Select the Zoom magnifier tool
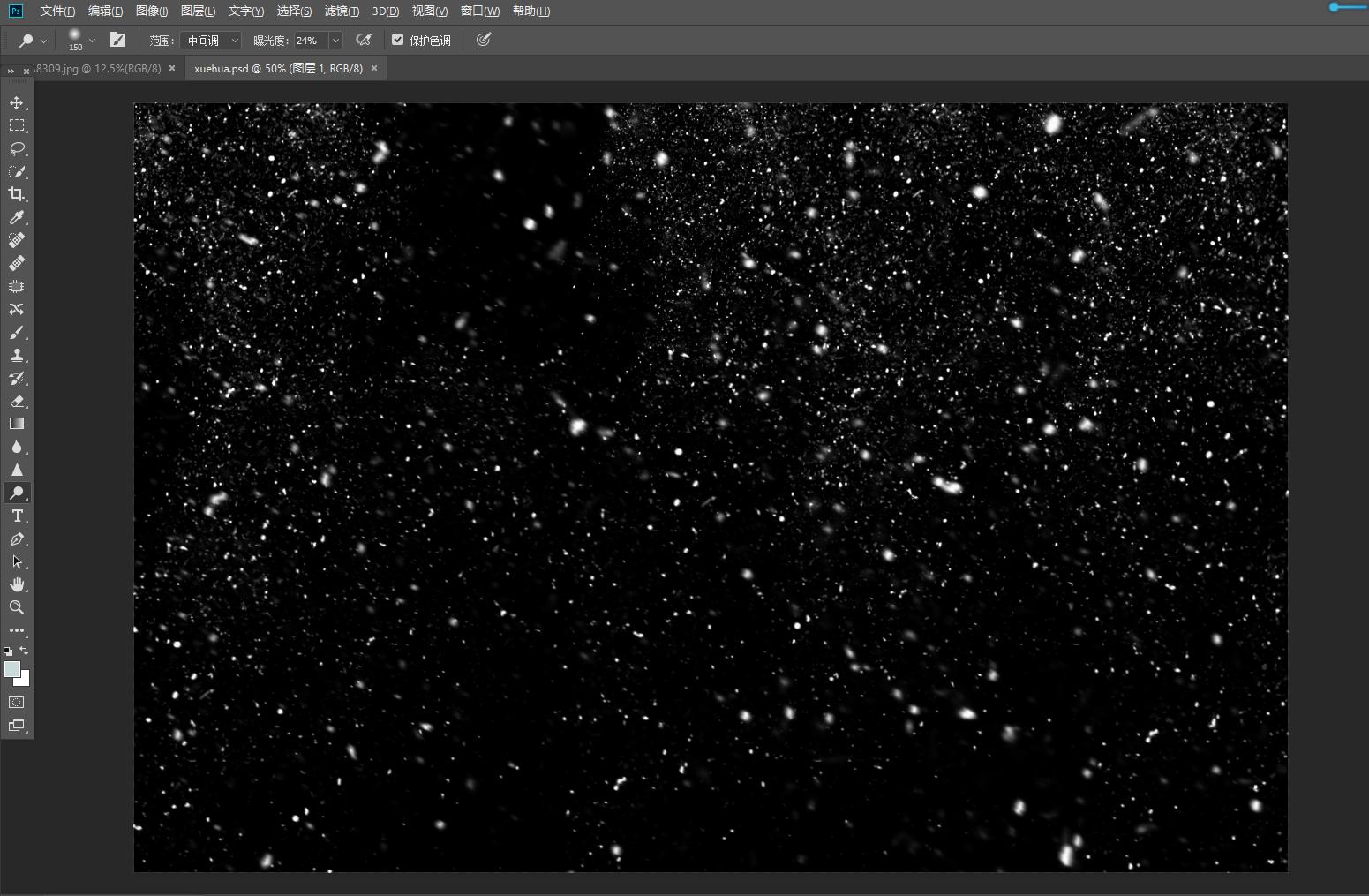The height and width of the screenshot is (896, 1369). pos(17,607)
